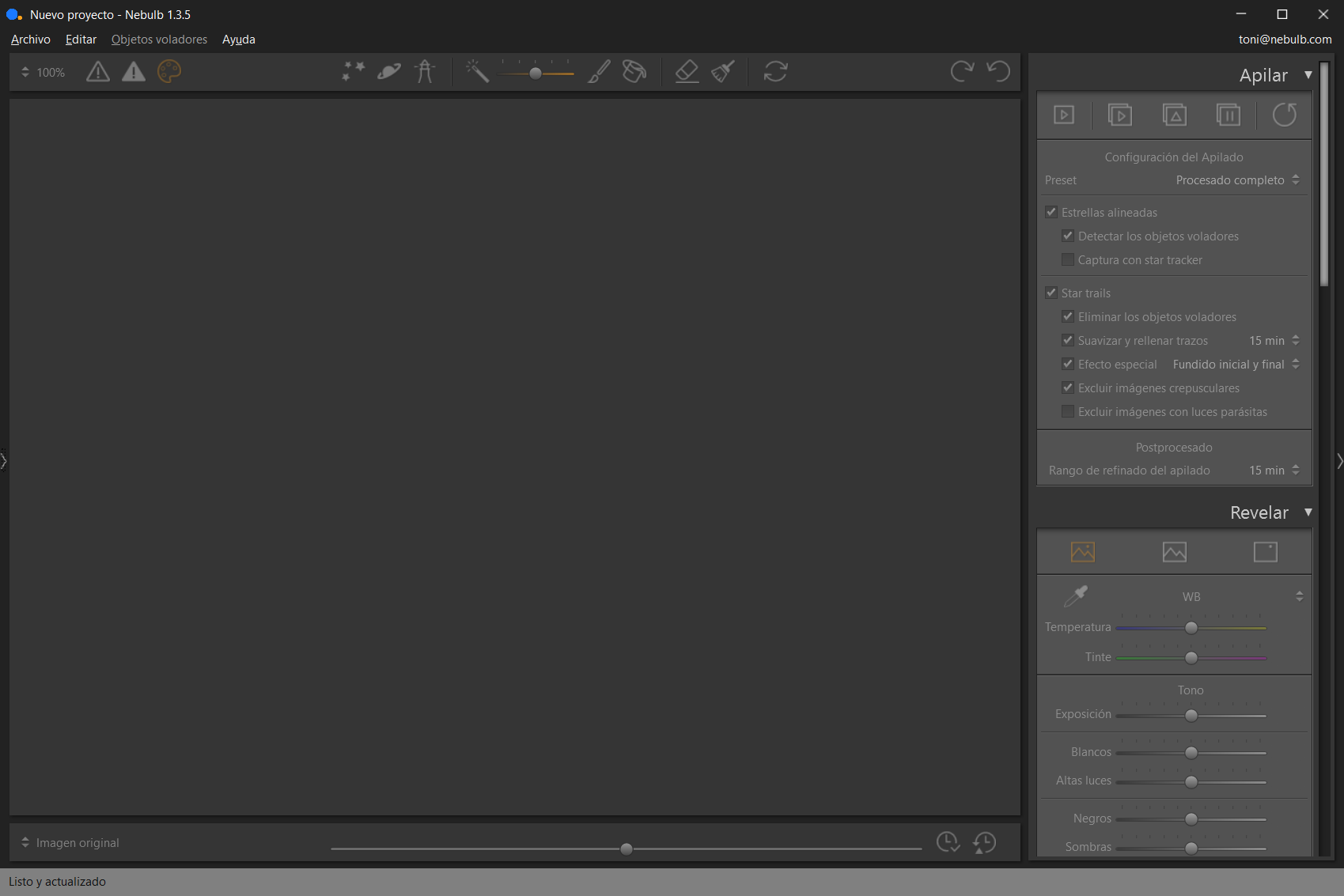Toggle Star trails checkbox

[x=1051, y=293]
